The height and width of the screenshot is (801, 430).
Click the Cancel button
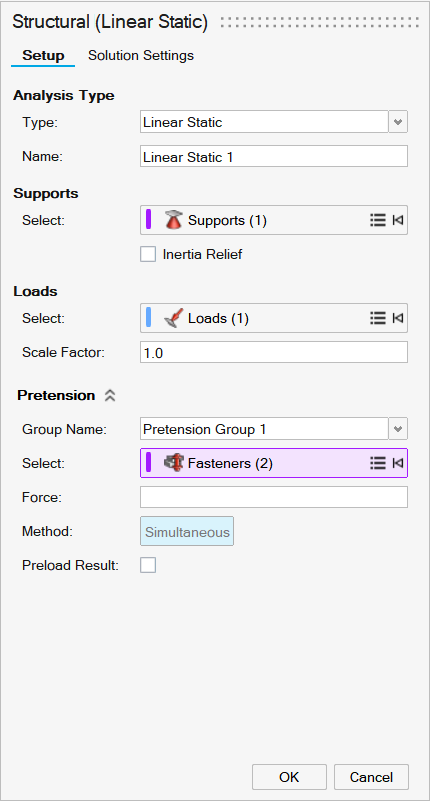point(371,777)
